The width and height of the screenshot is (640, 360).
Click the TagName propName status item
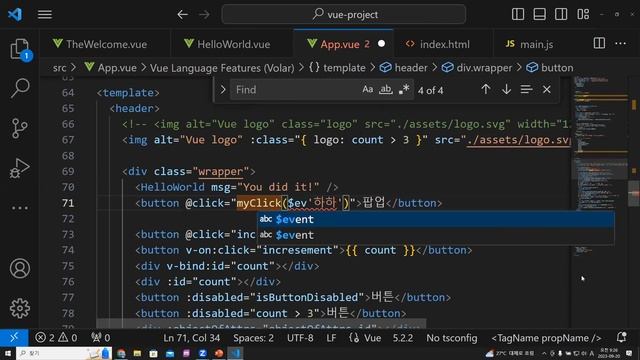coord(546,338)
